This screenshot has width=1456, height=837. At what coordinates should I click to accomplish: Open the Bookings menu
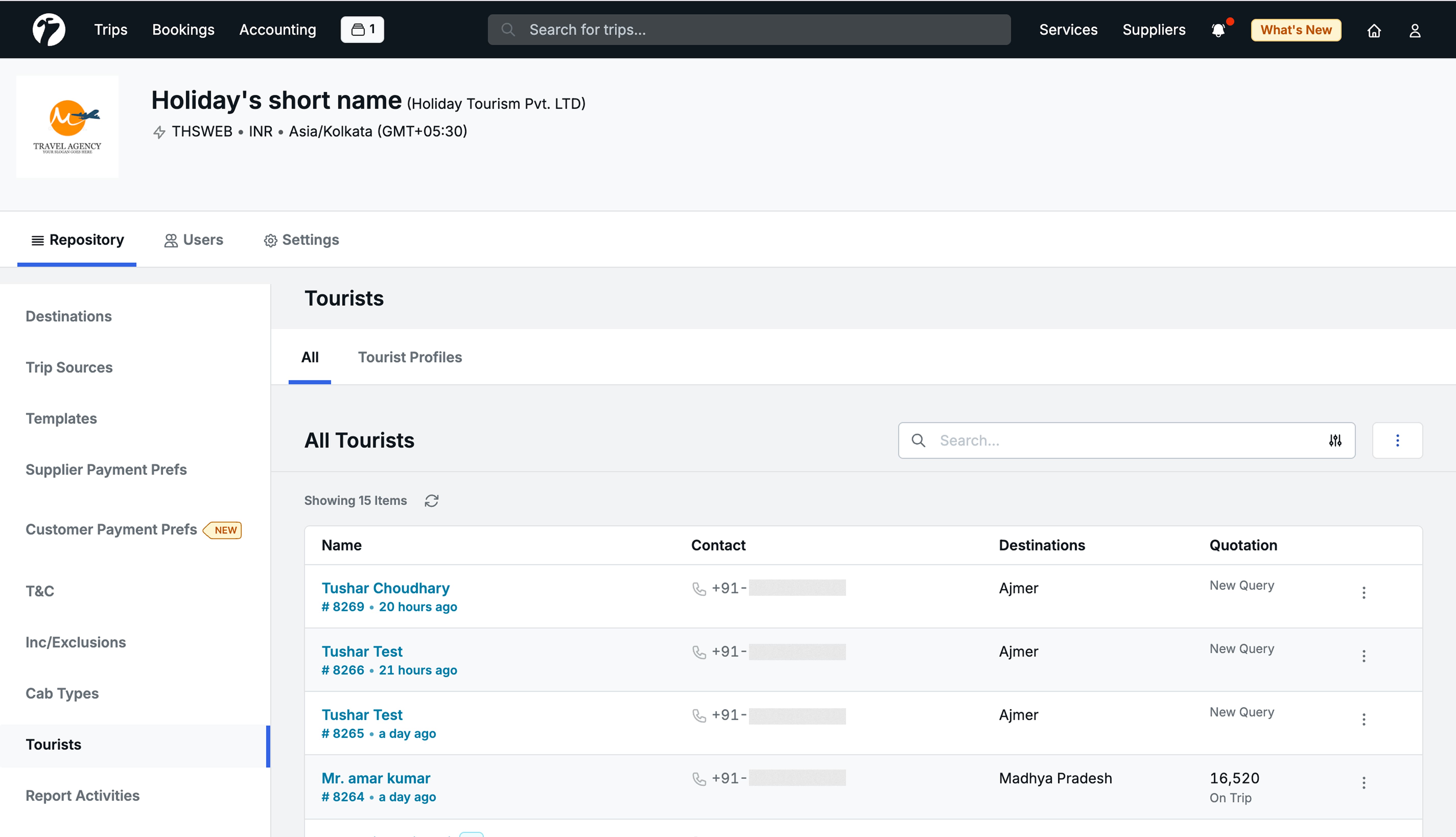pyautogui.click(x=183, y=30)
